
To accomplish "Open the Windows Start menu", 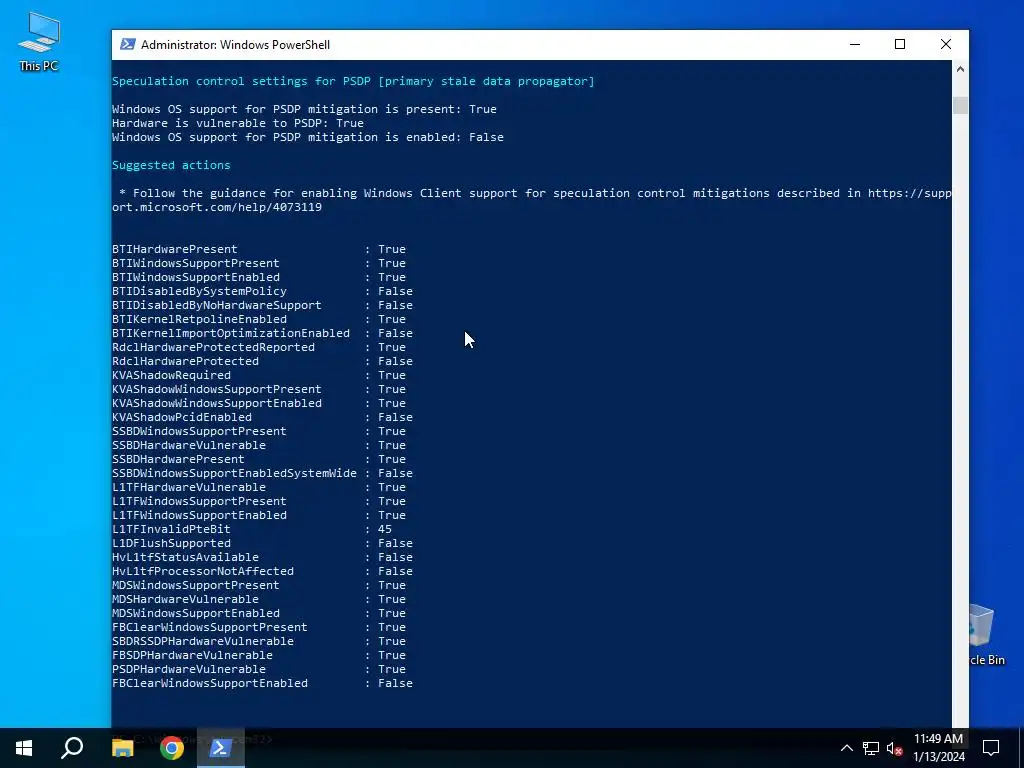I will point(24,748).
